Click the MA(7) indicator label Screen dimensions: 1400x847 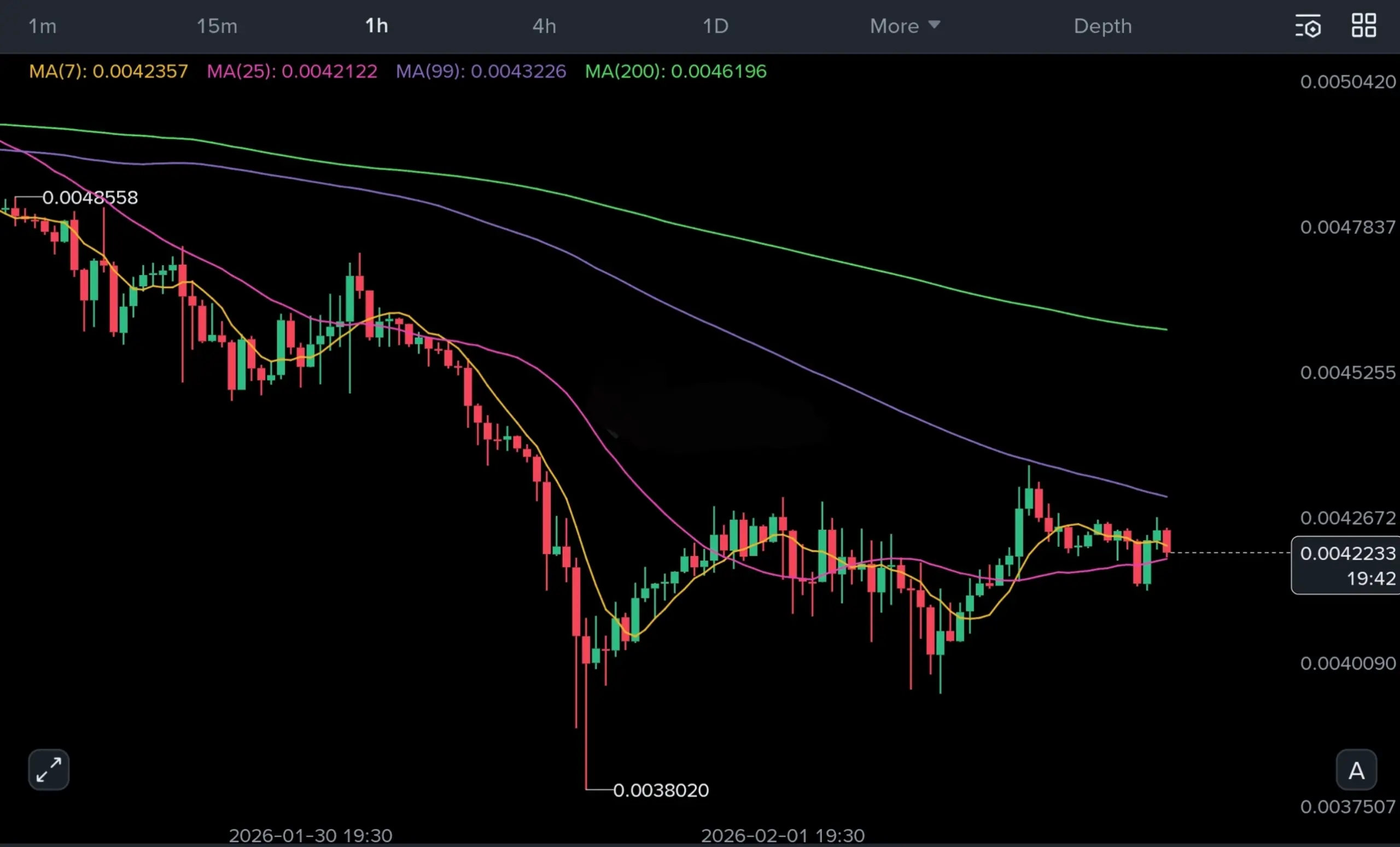pyautogui.click(x=108, y=72)
